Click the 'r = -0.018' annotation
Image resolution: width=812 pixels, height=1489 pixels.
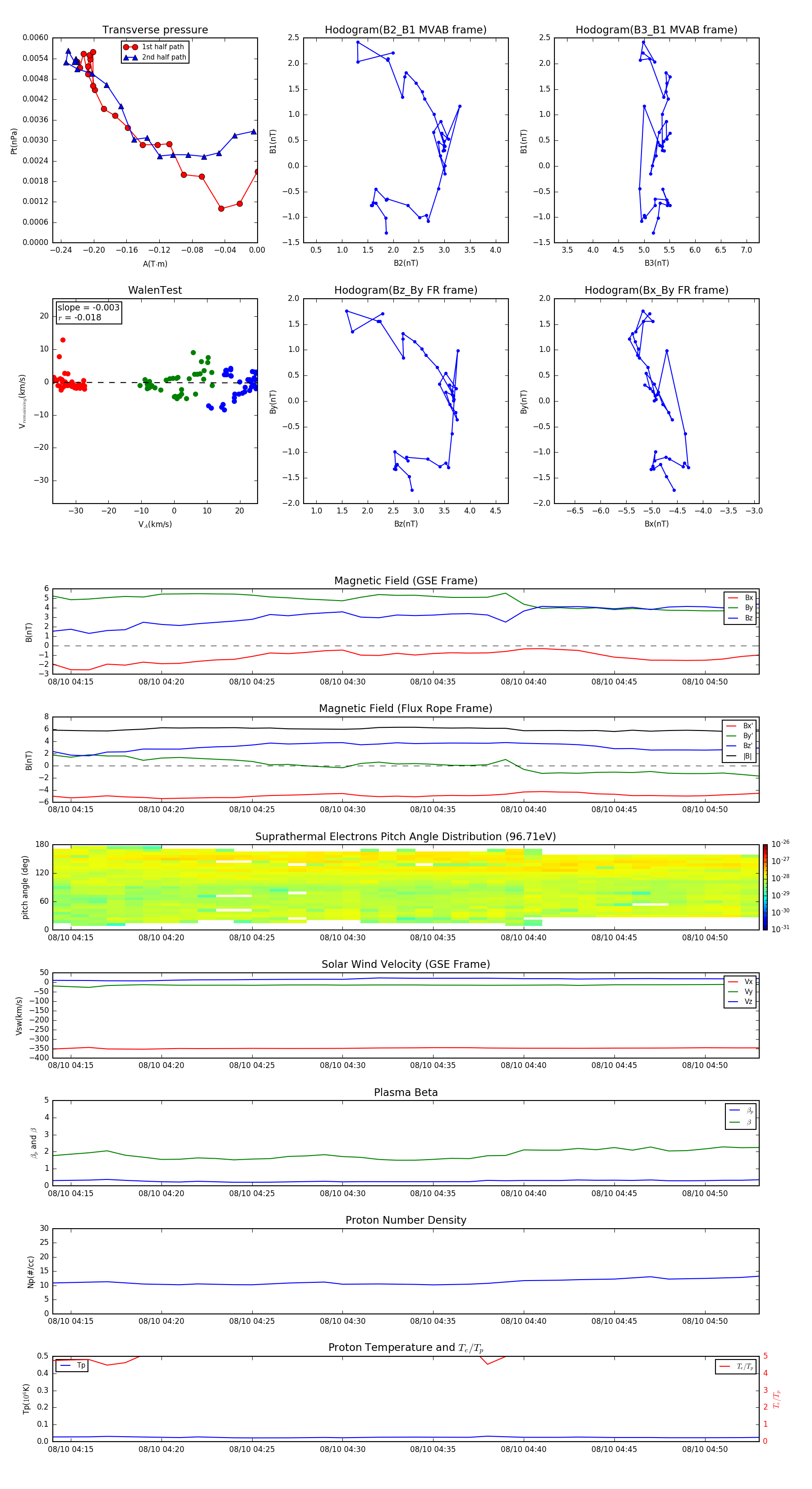click(x=79, y=317)
